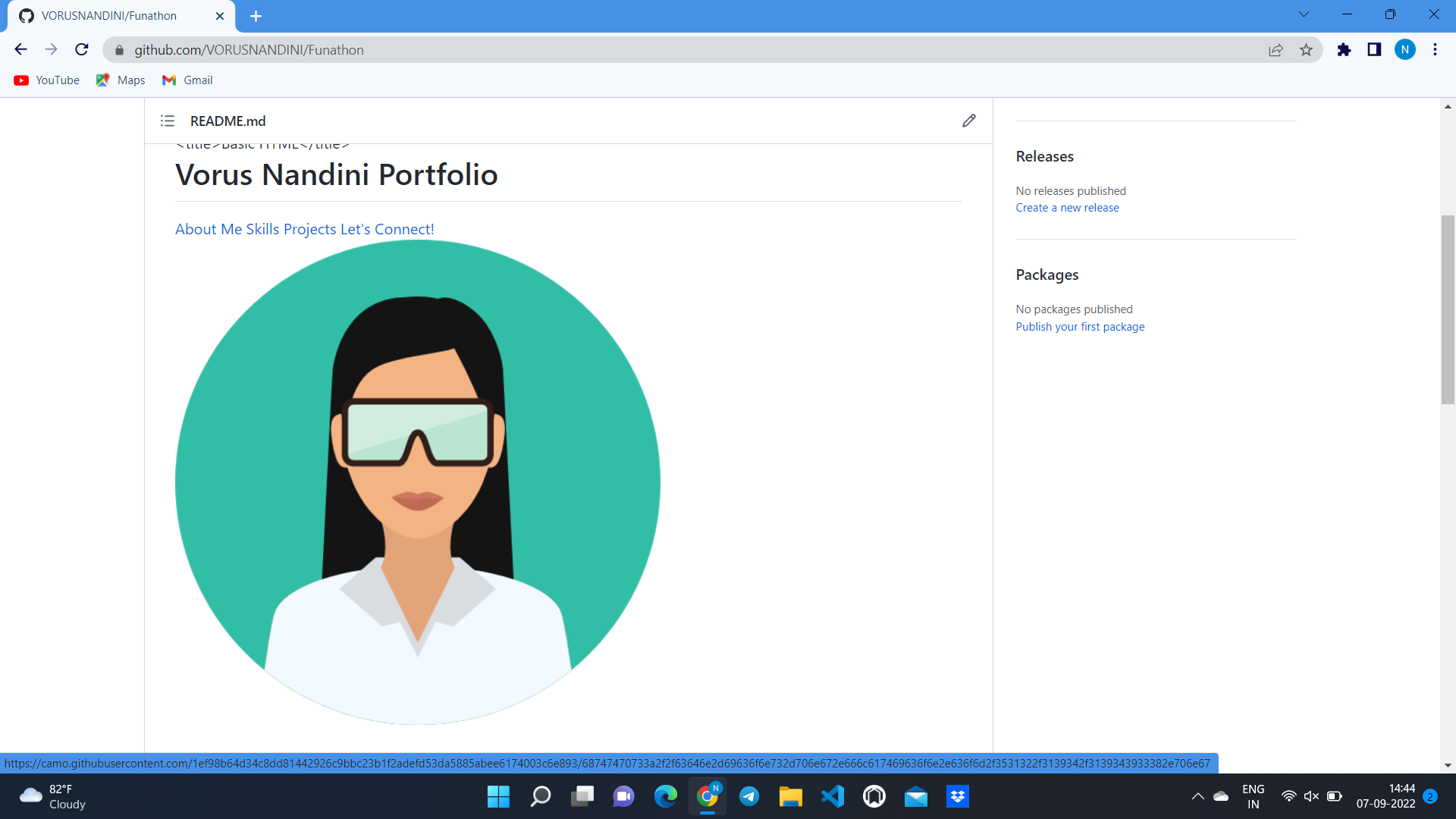Show hidden system tray icons

1197,796
